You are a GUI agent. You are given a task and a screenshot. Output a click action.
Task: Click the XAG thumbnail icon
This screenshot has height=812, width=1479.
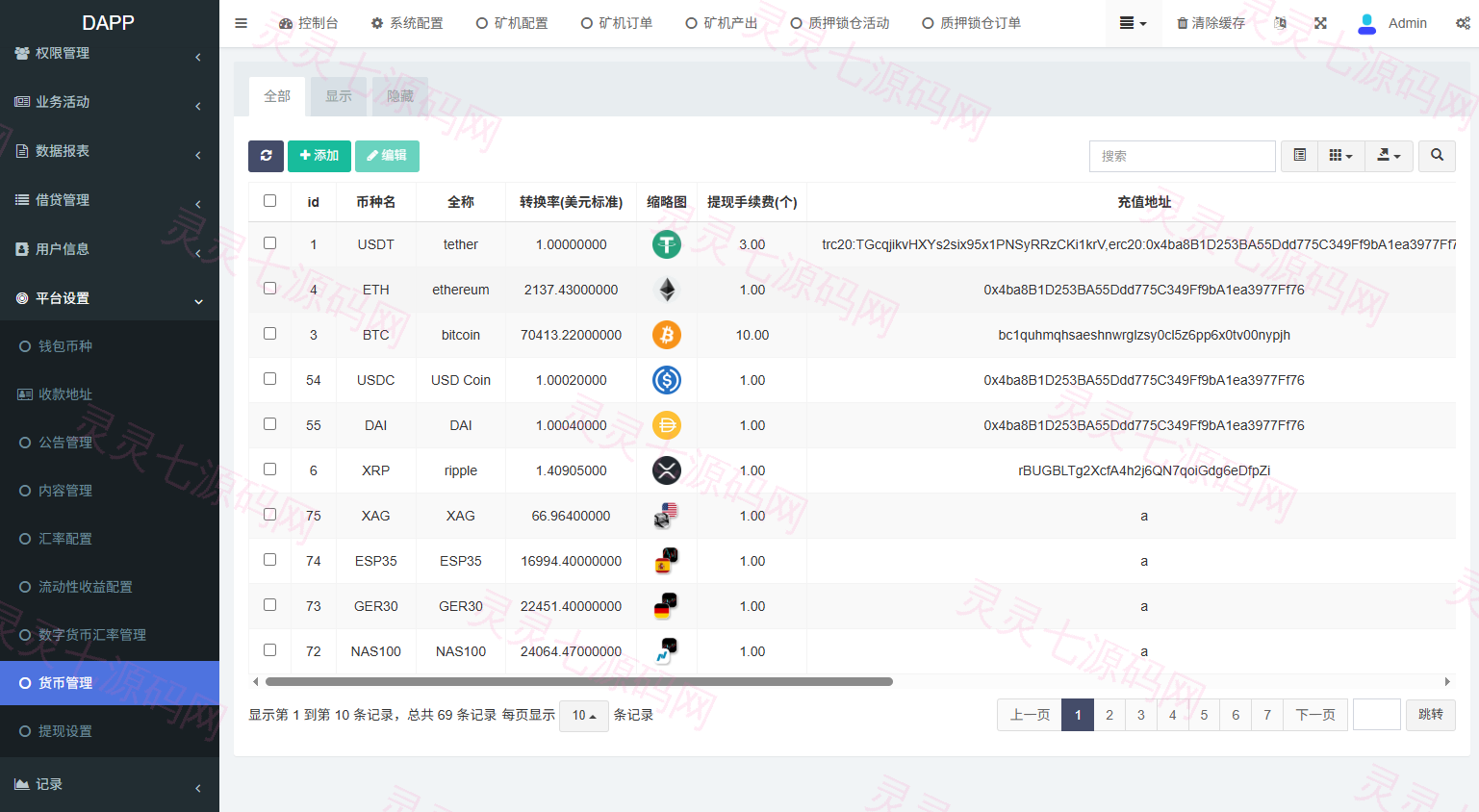pos(666,516)
